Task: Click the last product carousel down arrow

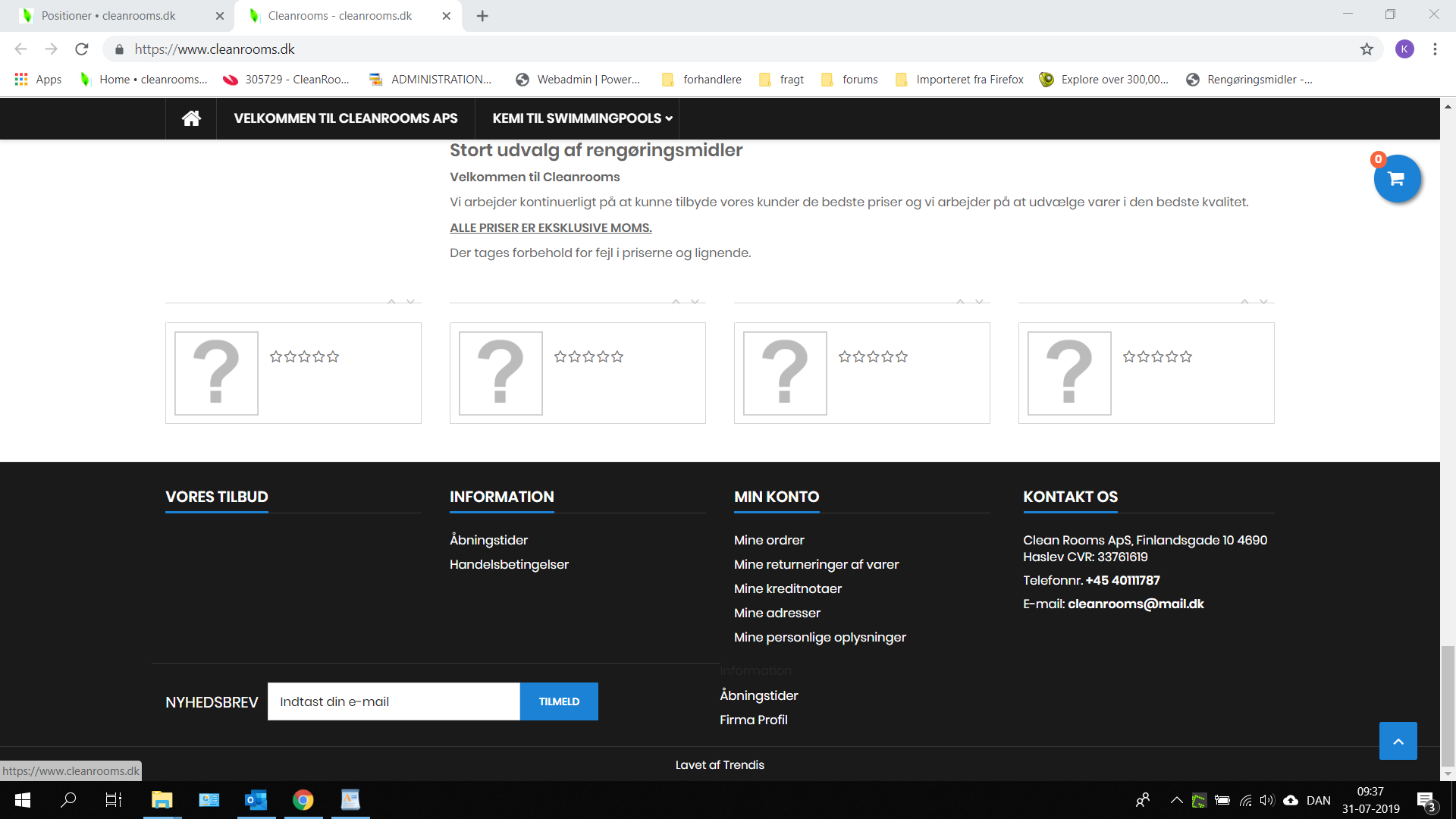Action: tap(1263, 302)
